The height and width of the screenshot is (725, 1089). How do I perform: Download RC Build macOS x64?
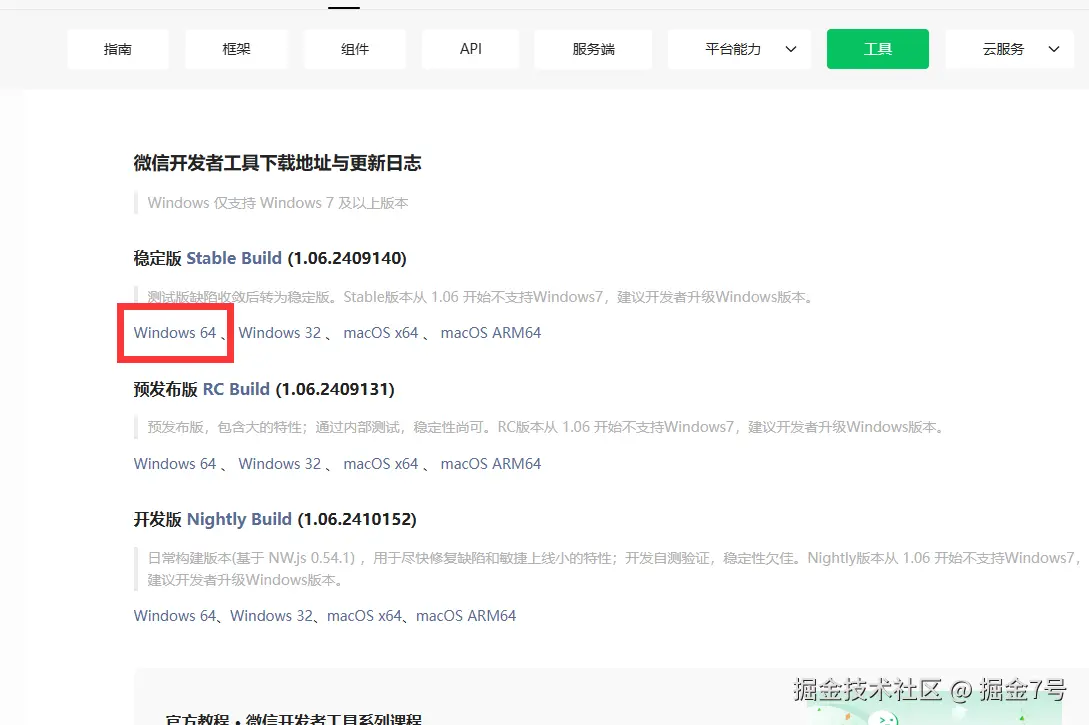pyautogui.click(x=381, y=464)
